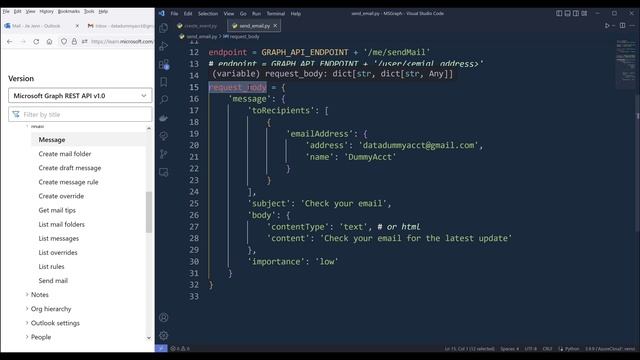Open Run and Debug view in activity bar
The width and height of the screenshot is (640, 360).
164,46
